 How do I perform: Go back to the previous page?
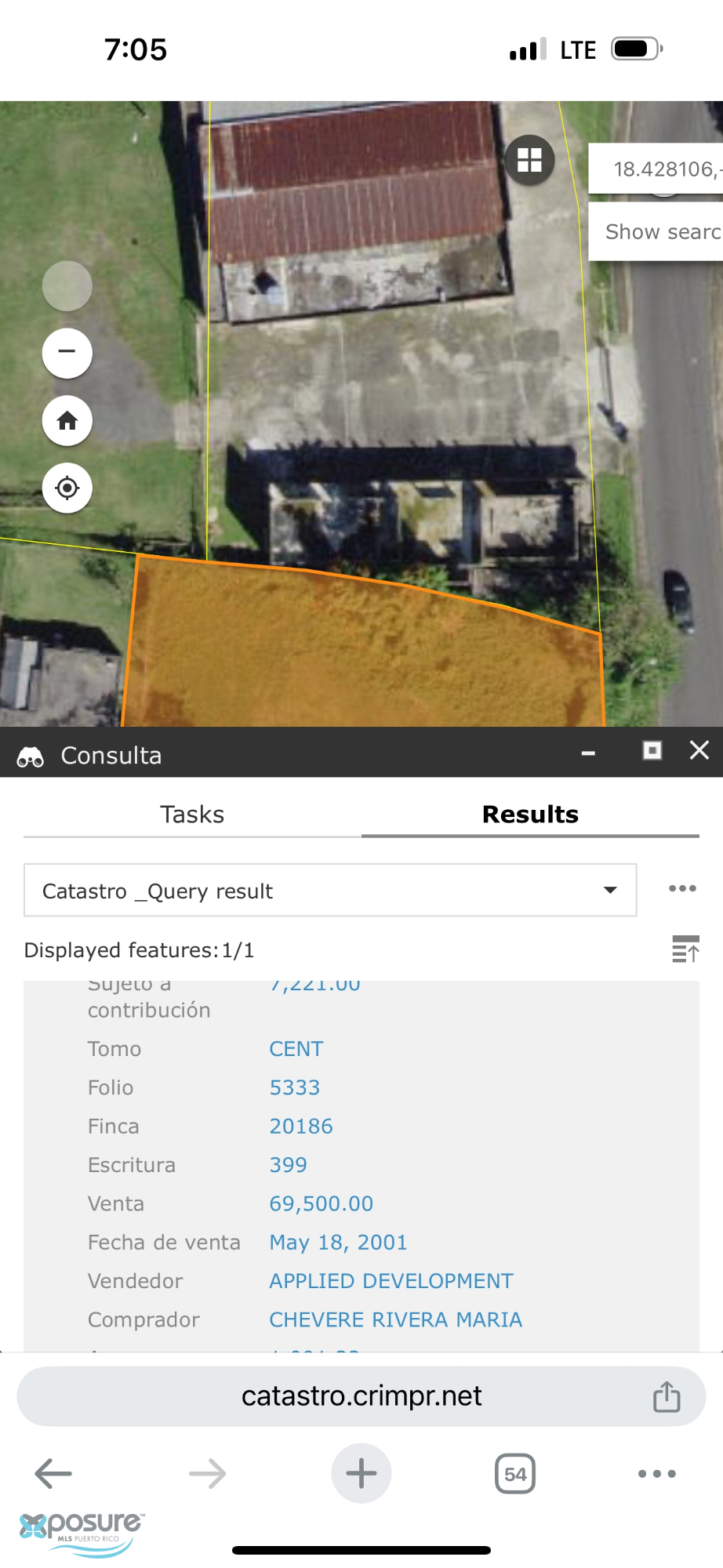[53, 1474]
